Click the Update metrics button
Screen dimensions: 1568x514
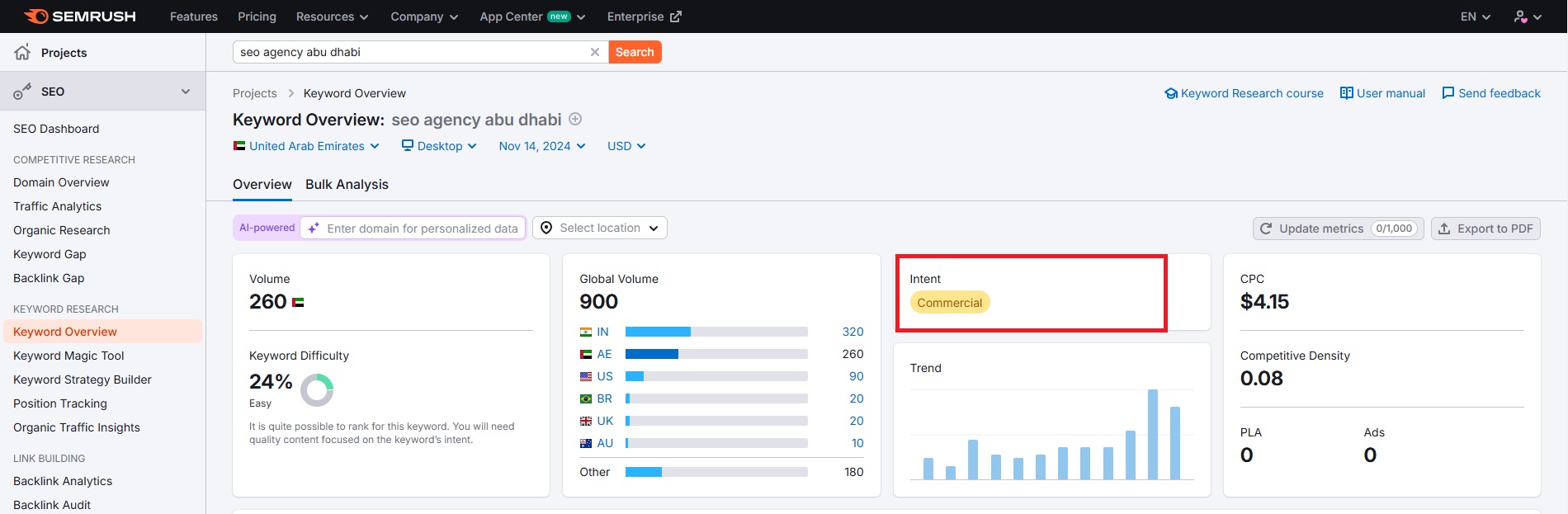1339,229
